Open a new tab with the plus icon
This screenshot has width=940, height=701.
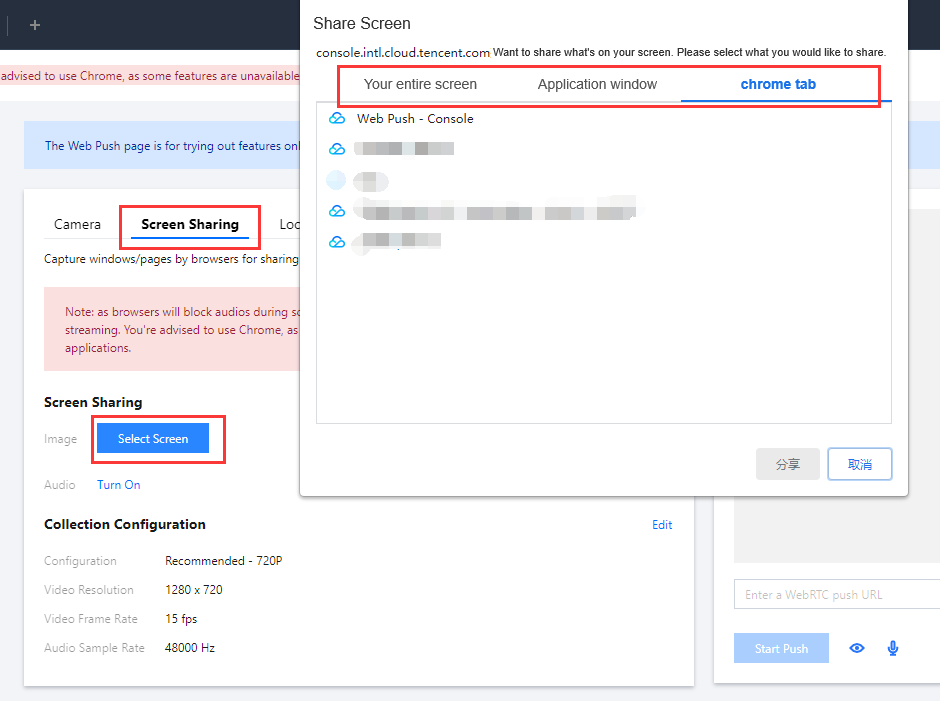(x=35, y=25)
